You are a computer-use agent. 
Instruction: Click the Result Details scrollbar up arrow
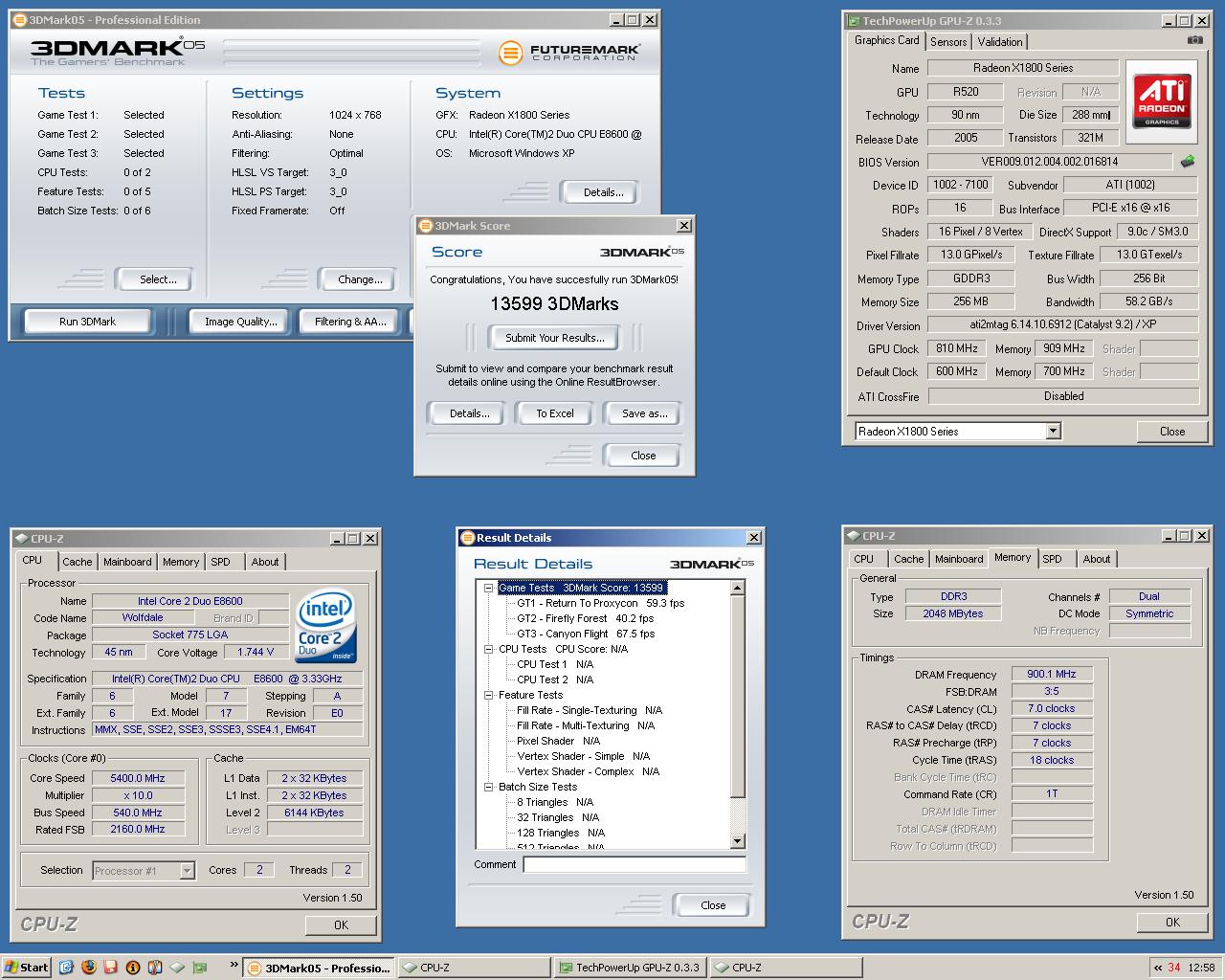click(x=737, y=587)
